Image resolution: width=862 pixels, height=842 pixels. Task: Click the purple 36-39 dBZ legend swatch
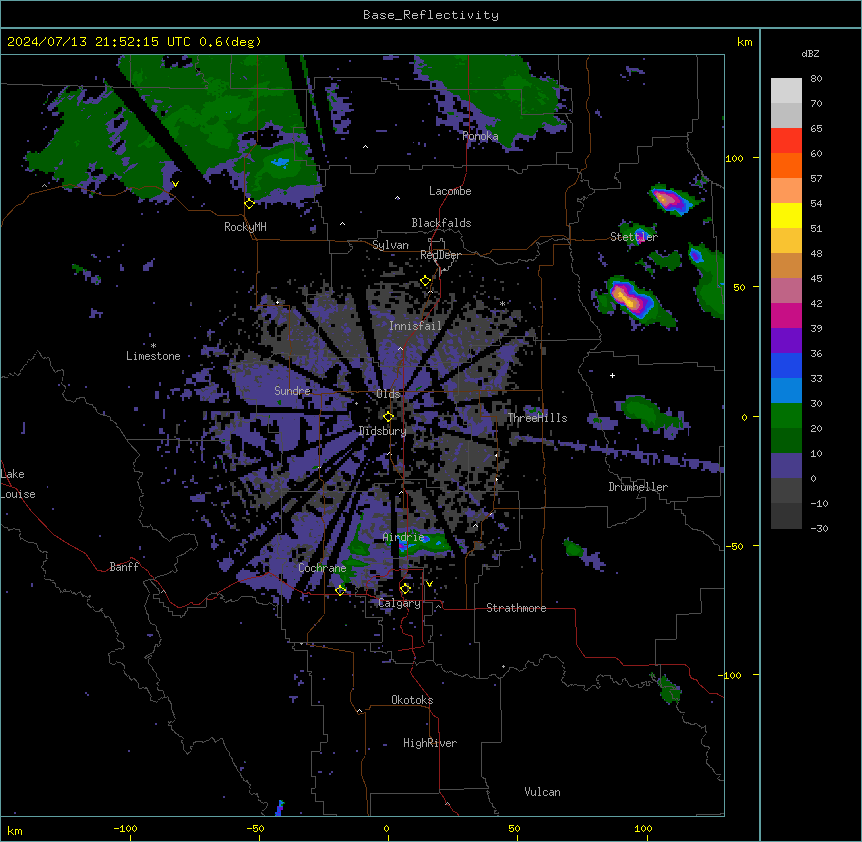coord(786,341)
